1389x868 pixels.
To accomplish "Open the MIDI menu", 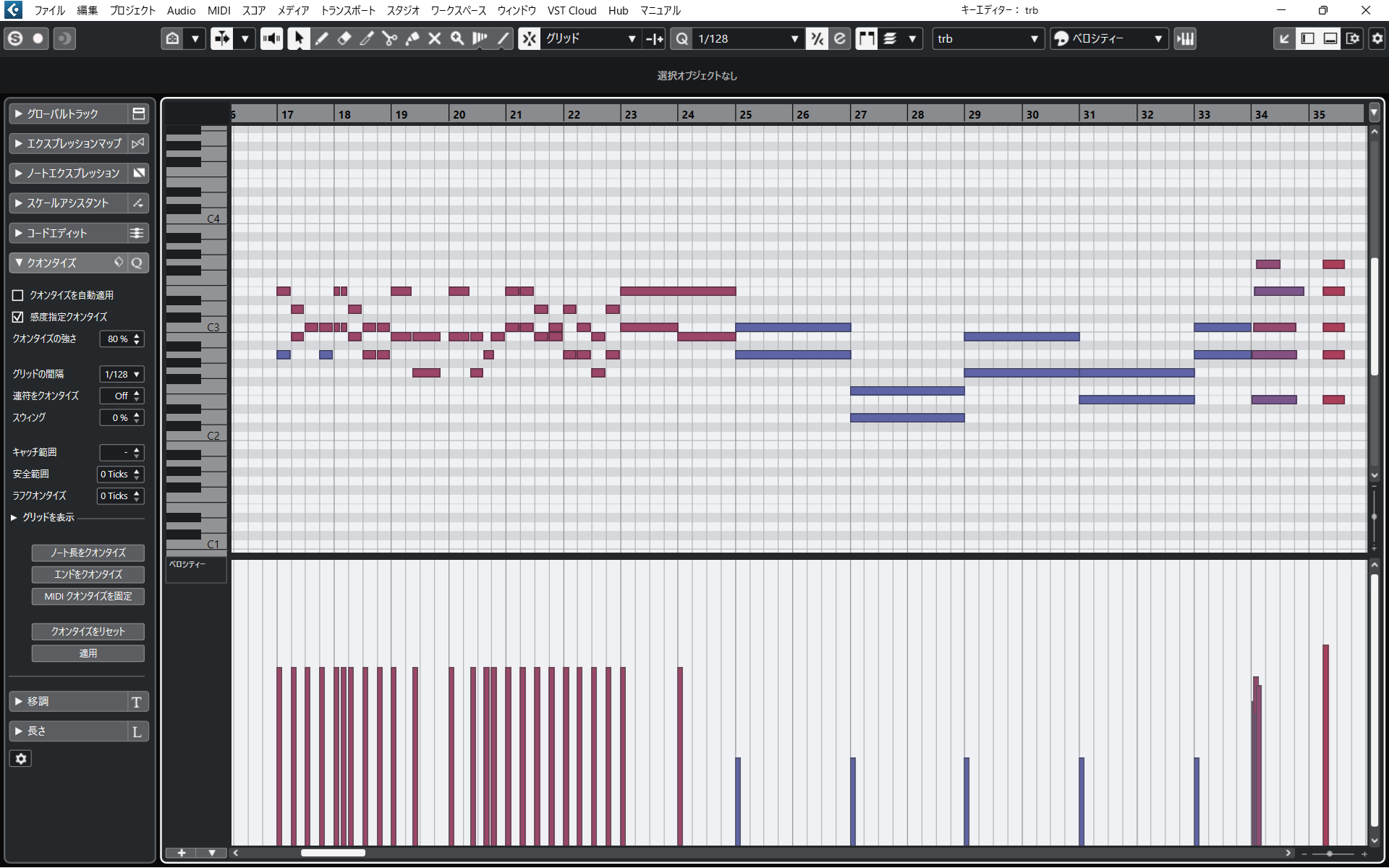I will (218, 10).
